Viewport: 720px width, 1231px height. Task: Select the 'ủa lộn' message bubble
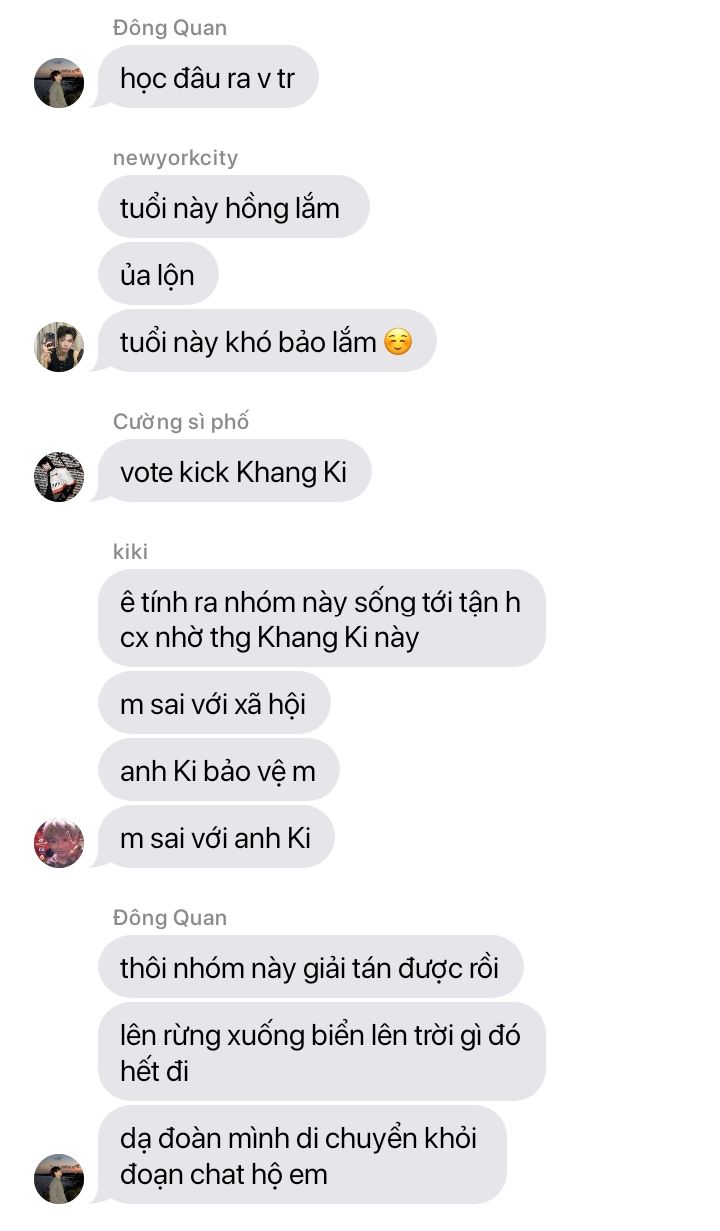pos(158,274)
